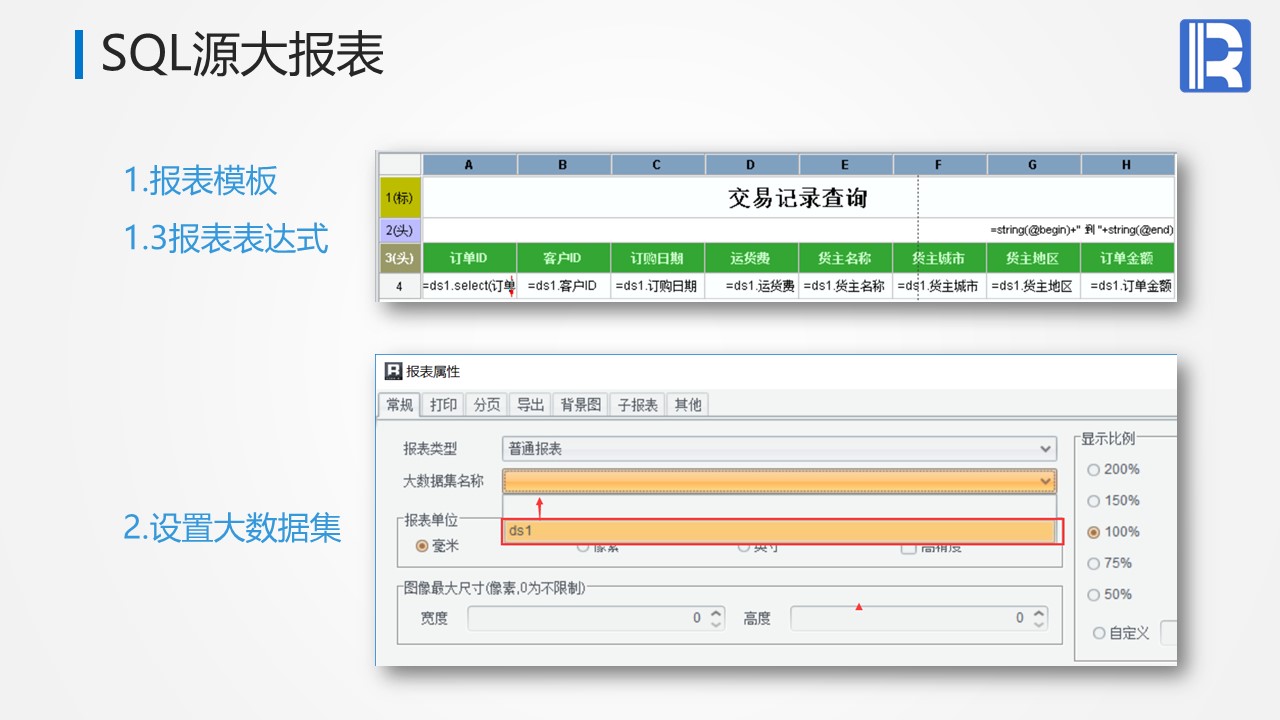The image size is (1280, 720).
Task: Click column header D in the spreadsheet
Action: pos(751,165)
